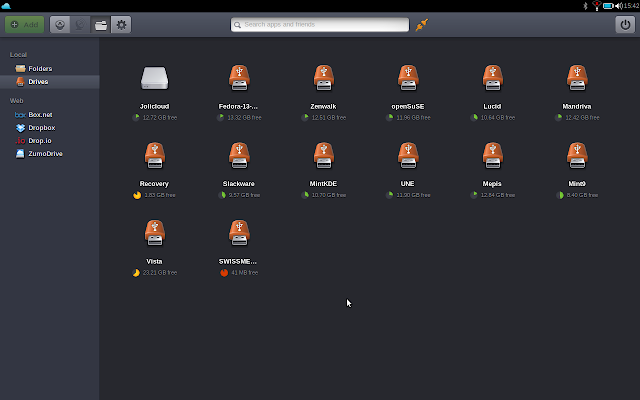Open the Zenwalk USB drive icon
This screenshot has width=640, height=400.
click(x=322, y=78)
